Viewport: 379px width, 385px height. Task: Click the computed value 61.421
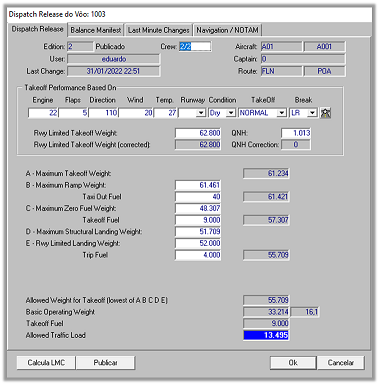[x=266, y=197]
